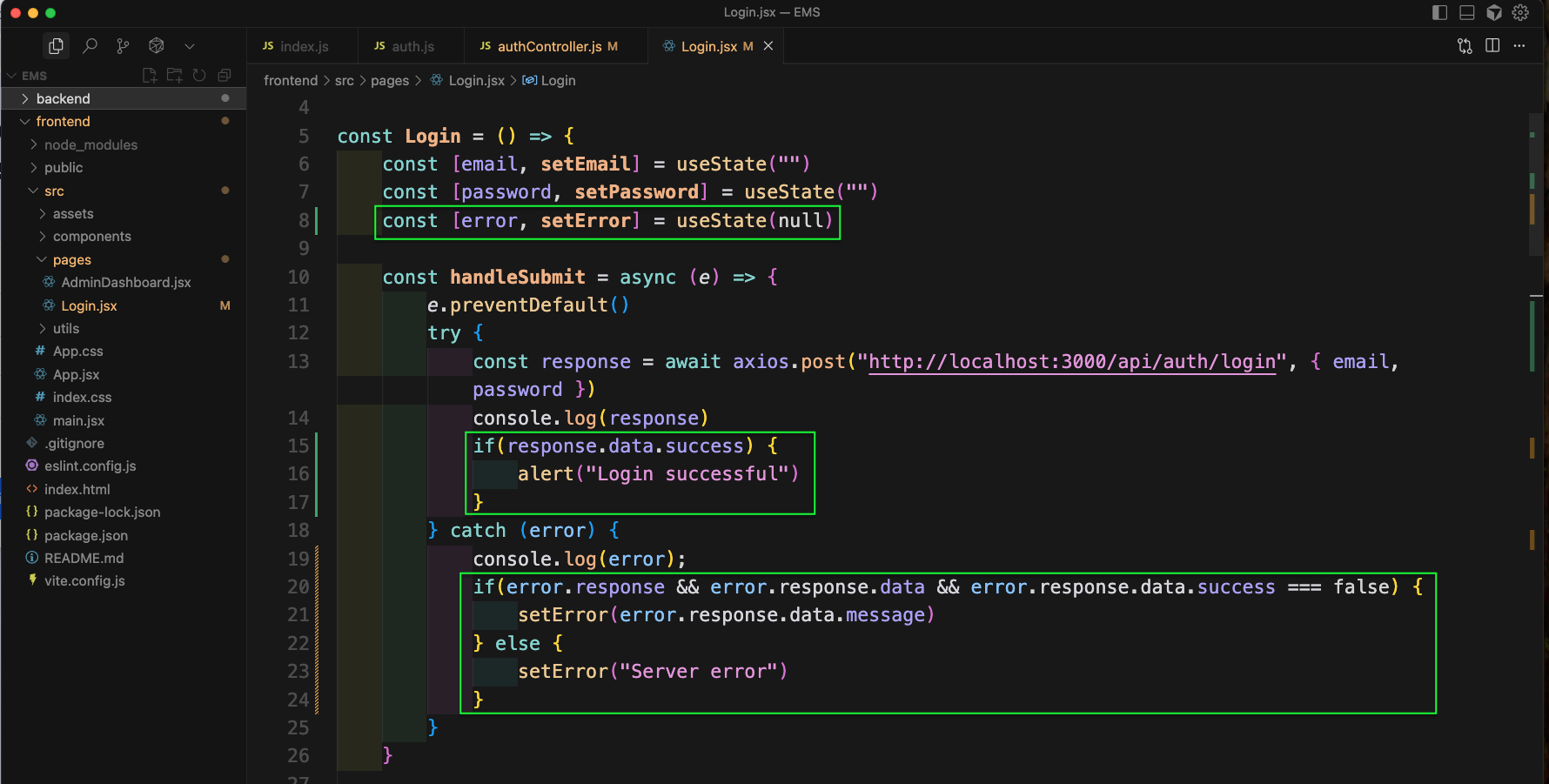Expand the backend folder
The width and height of the screenshot is (1549, 784).
[x=63, y=98]
